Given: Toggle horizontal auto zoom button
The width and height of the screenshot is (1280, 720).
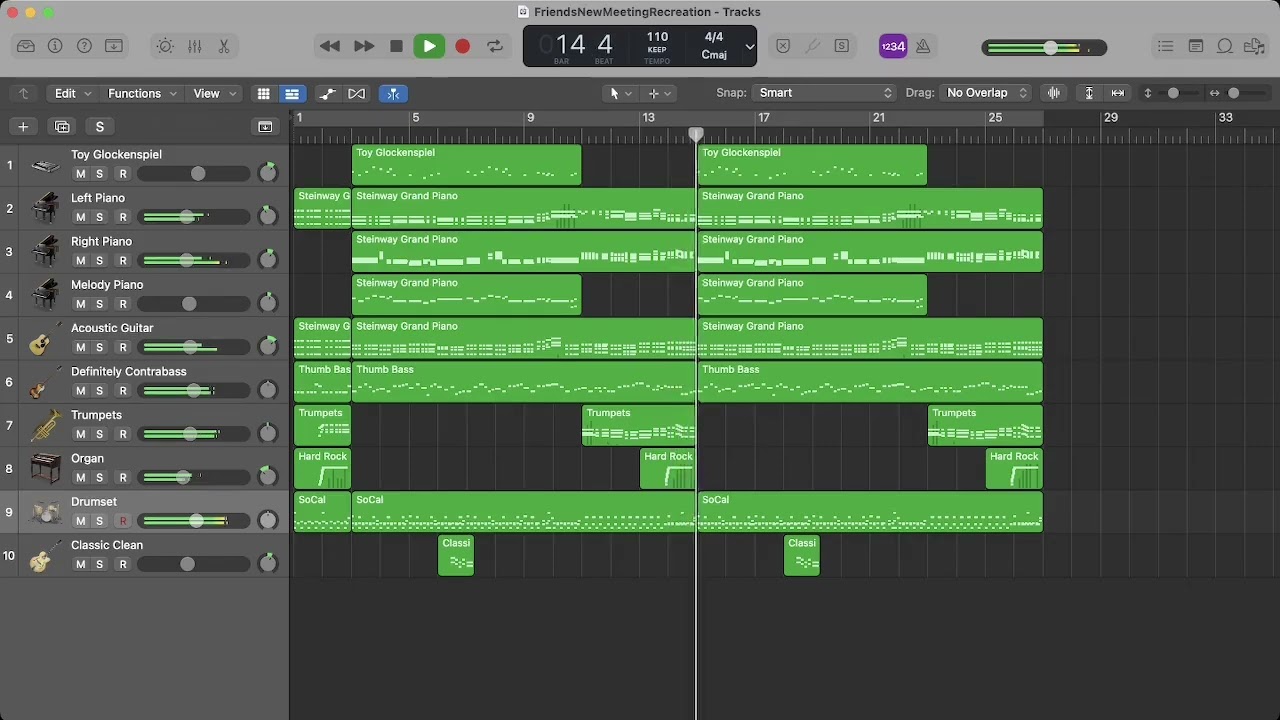Looking at the screenshot, I should [x=1118, y=93].
